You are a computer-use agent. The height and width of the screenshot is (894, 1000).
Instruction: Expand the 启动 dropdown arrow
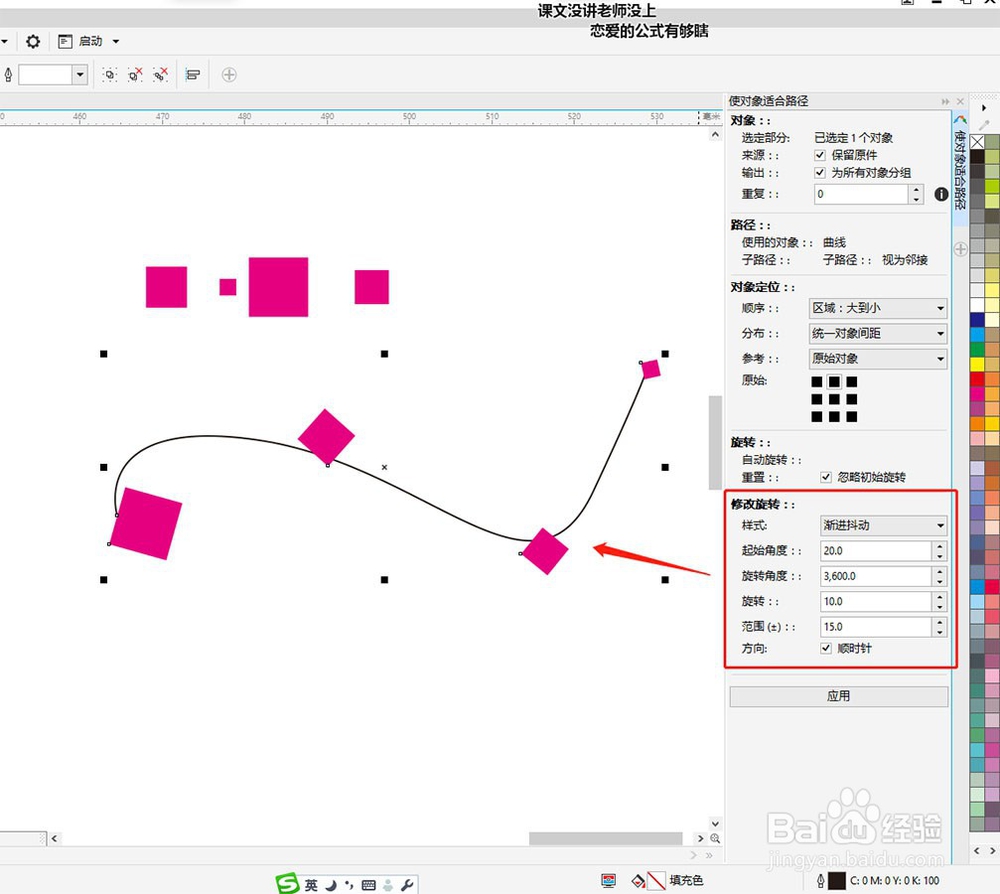(115, 41)
